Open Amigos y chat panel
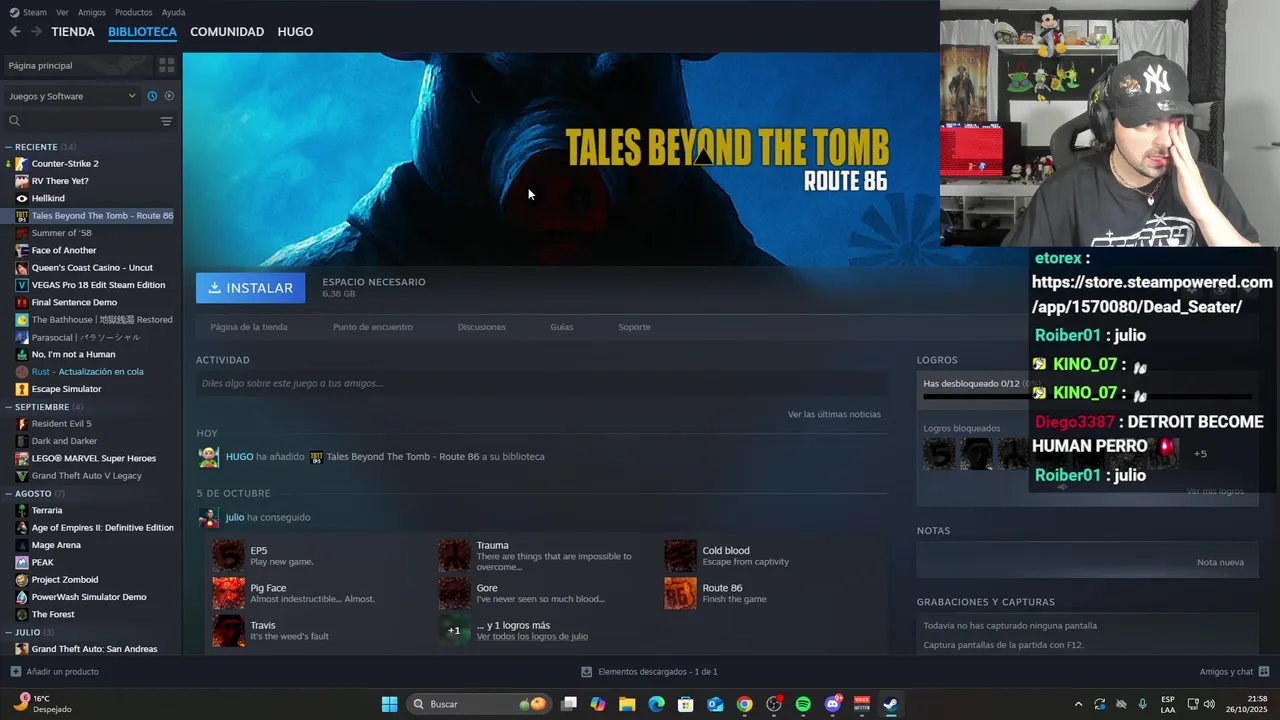 click(1234, 672)
